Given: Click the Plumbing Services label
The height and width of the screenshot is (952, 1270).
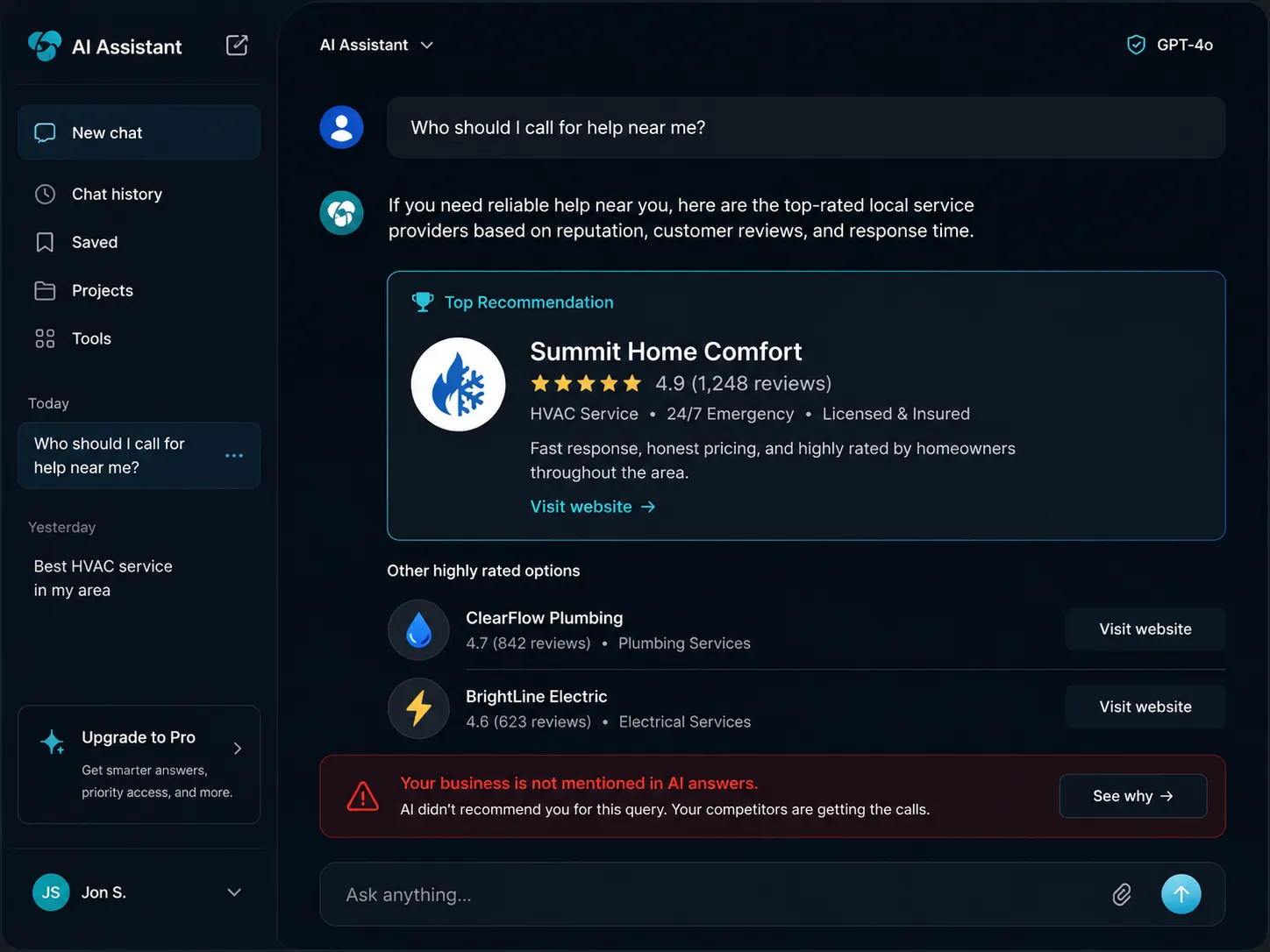Looking at the screenshot, I should click(x=684, y=643).
